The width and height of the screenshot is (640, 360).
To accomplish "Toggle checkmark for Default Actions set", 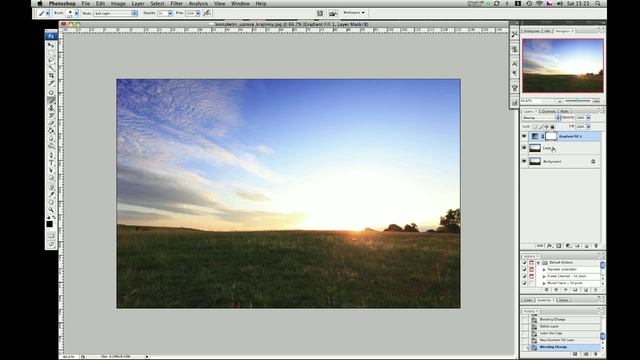I will coord(524,263).
